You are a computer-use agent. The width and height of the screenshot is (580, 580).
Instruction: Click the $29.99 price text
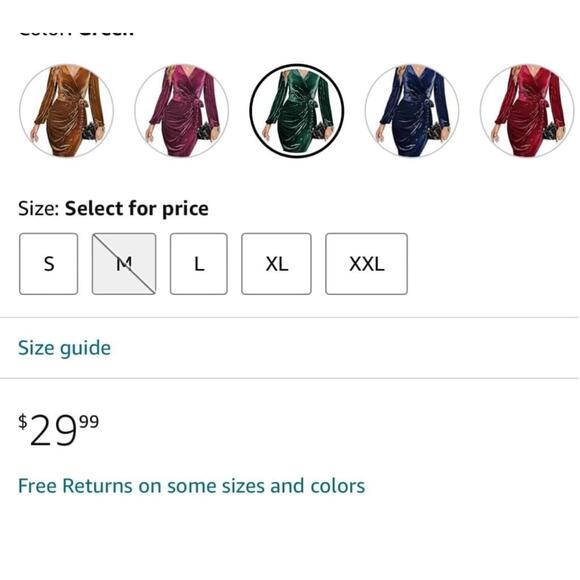tap(58, 429)
